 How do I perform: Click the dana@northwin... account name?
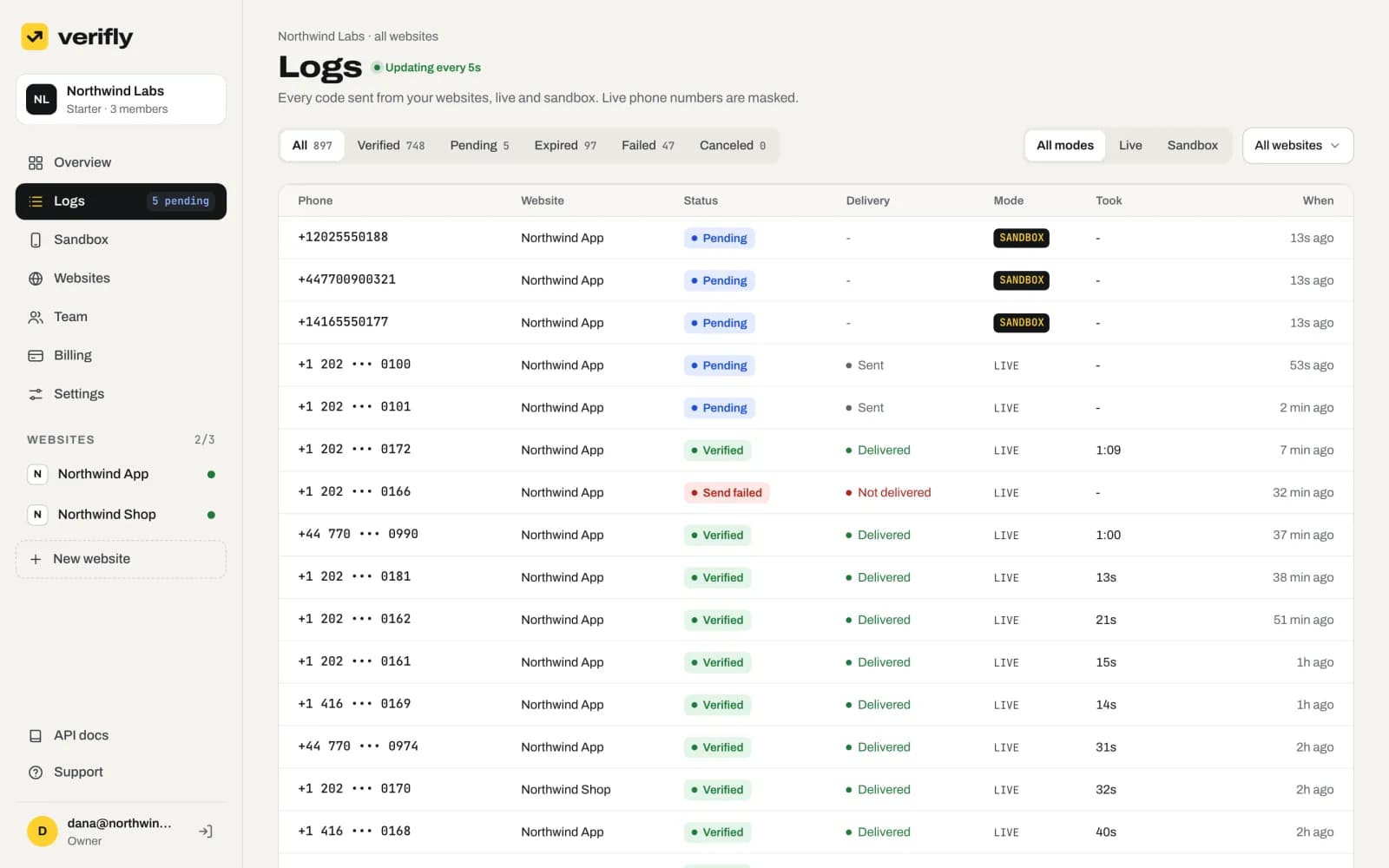(119, 824)
